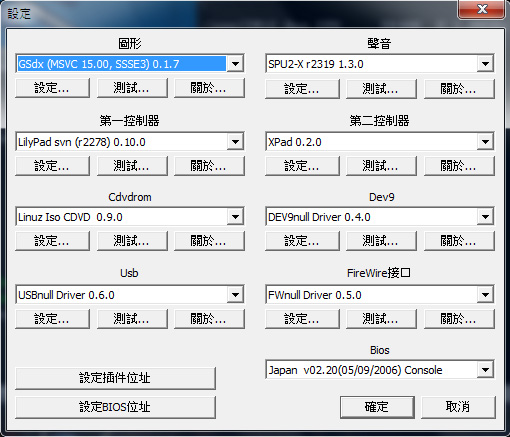Image resolution: width=510 pixels, height=437 pixels.
Task: Show 關於... for 第一控制器 LilyPad
Action: point(209,166)
